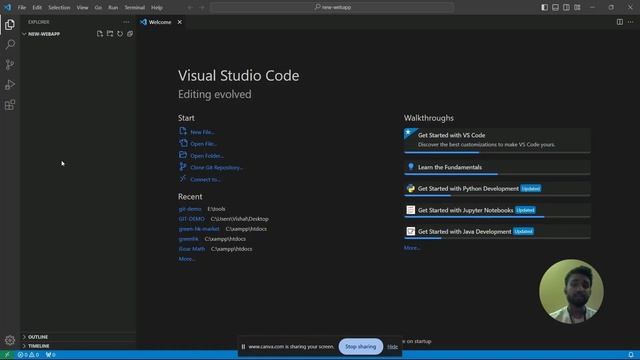
Task: Open recent project Guar Math
Action: [192, 249]
